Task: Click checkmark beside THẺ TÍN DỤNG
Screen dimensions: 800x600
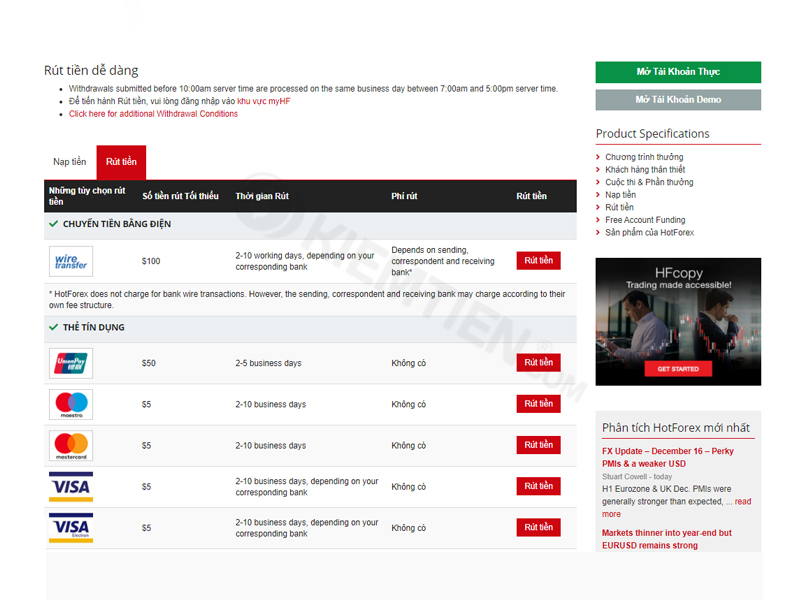Action: [53, 327]
